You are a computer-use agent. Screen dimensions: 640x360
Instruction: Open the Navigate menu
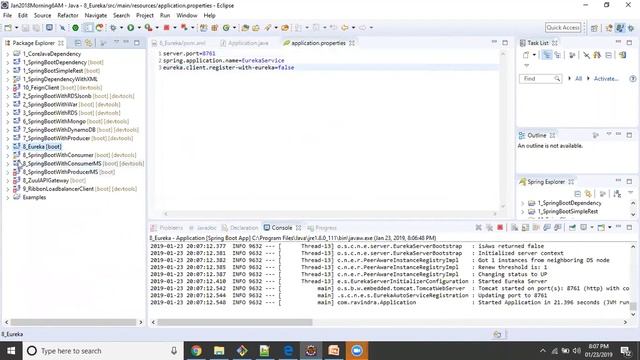[x=96, y=15]
